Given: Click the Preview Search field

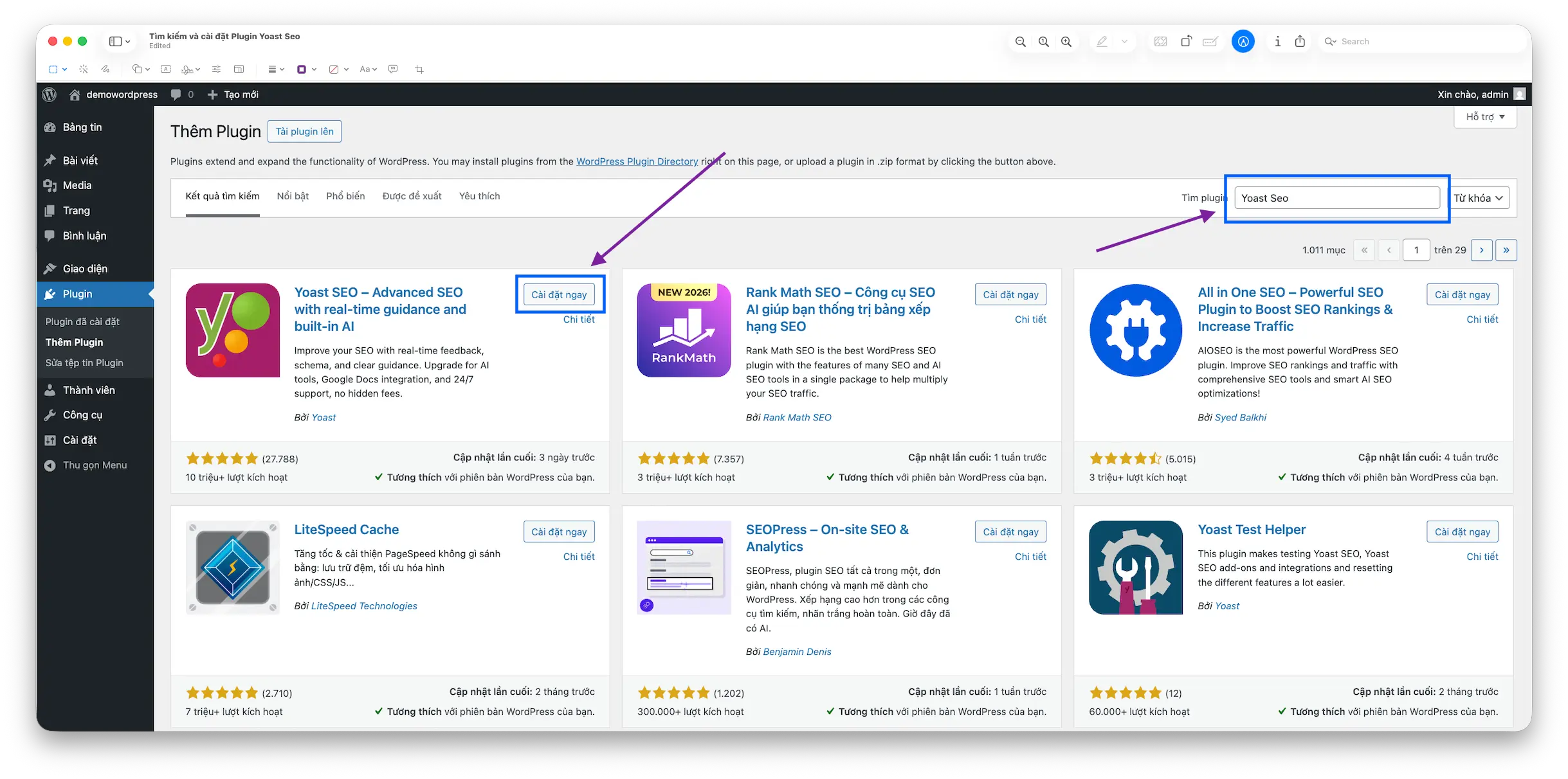Looking at the screenshot, I should point(1423,42).
